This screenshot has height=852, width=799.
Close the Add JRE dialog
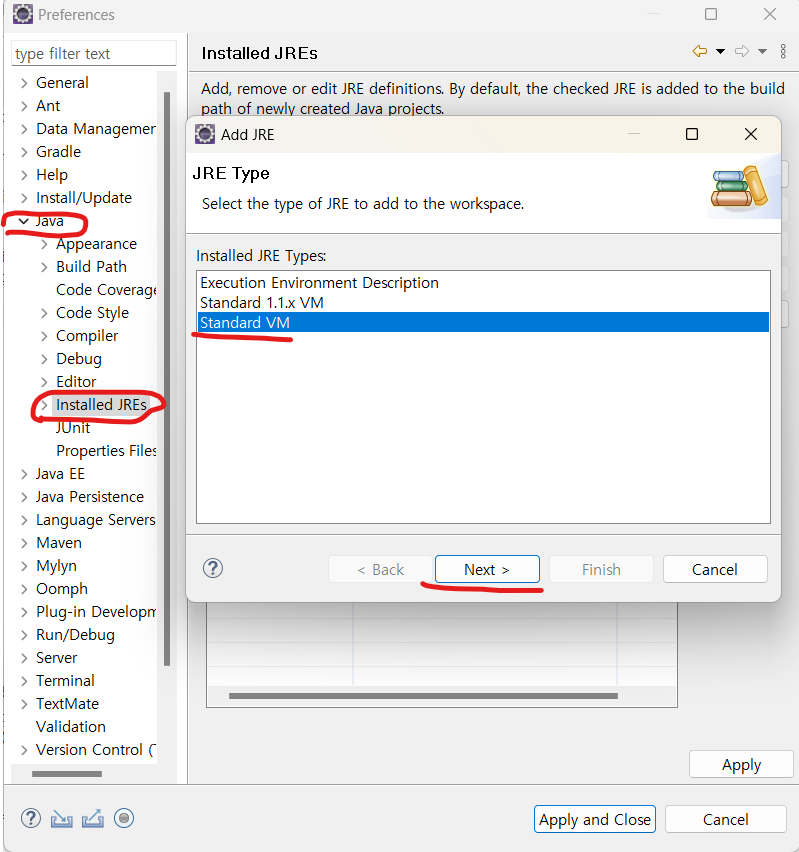click(x=751, y=134)
